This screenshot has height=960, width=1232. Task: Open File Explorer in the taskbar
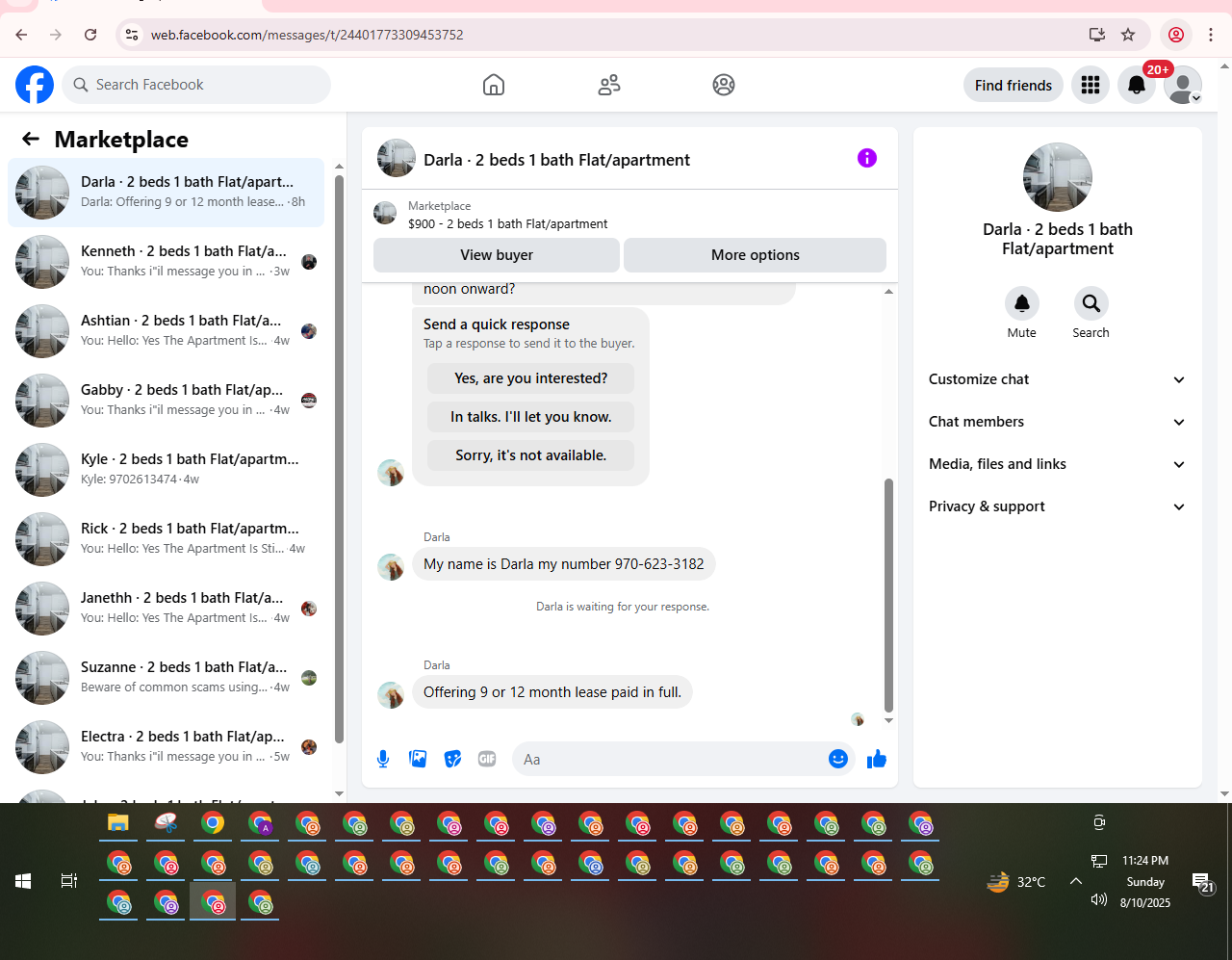[118, 823]
